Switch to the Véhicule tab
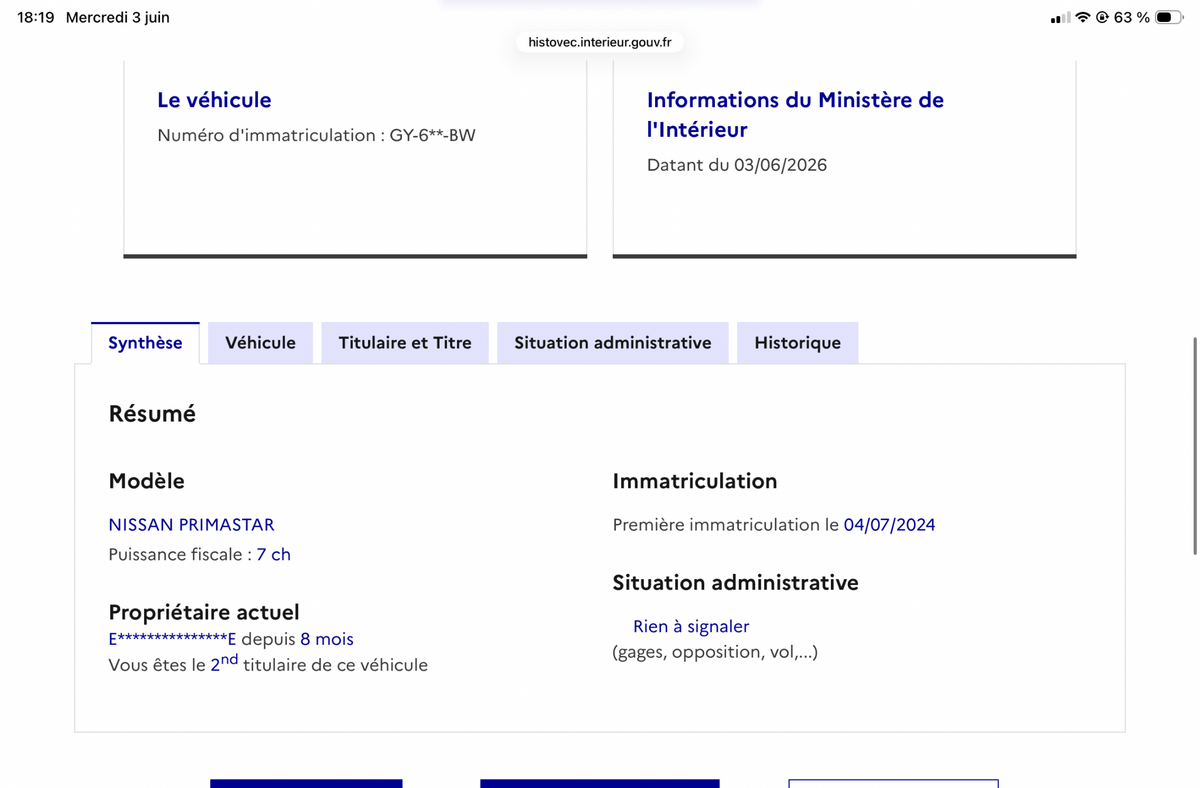Image resolution: width=1200 pixels, height=788 pixels. [260, 343]
